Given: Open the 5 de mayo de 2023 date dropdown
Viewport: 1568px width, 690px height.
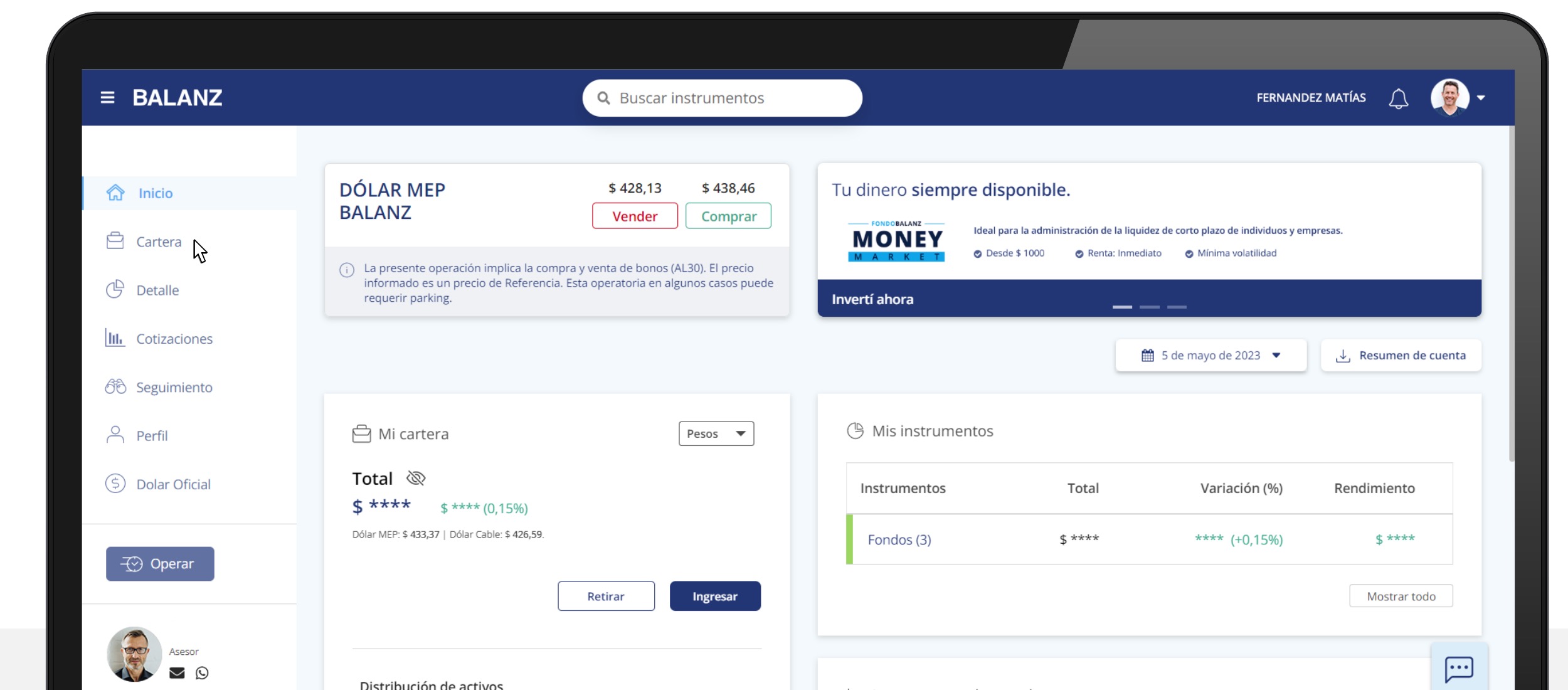Looking at the screenshot, I should pyautogui.click(x=1210, y=356).
